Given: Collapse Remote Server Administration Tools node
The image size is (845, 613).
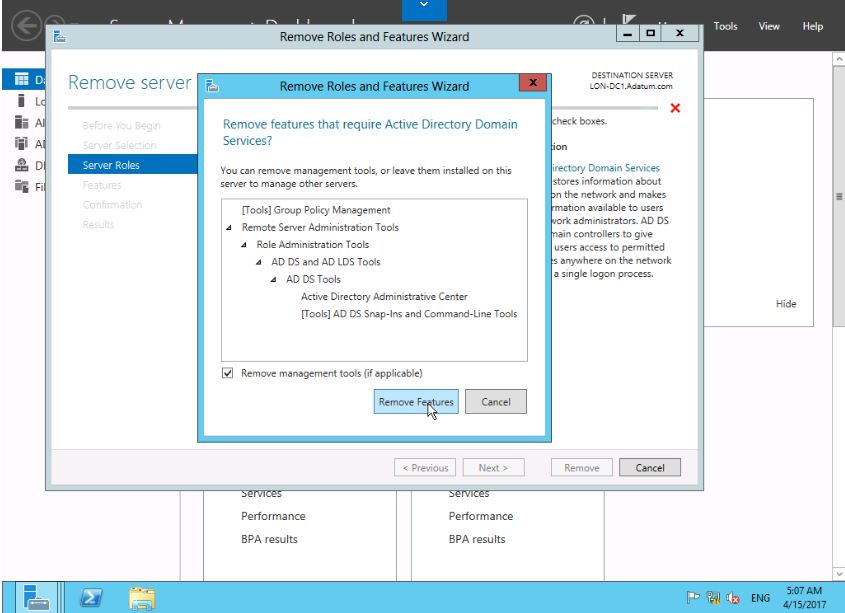Looking at the screenshot, I should (230, 228).
